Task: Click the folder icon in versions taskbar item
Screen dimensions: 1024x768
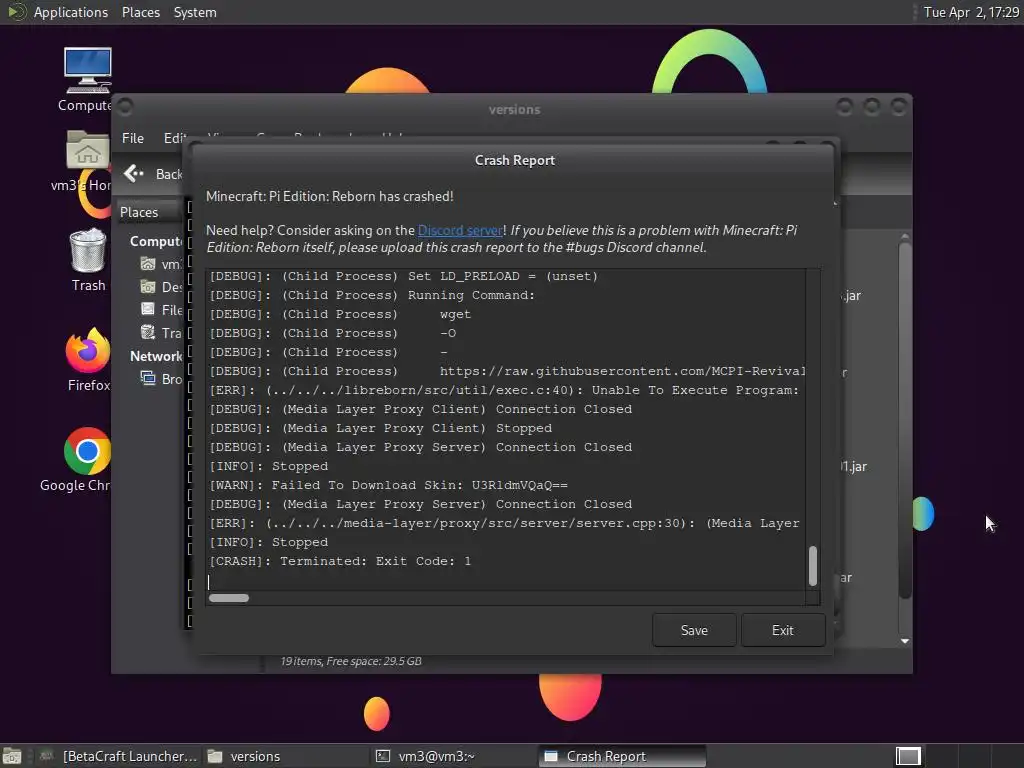Action: click(215, 756)
